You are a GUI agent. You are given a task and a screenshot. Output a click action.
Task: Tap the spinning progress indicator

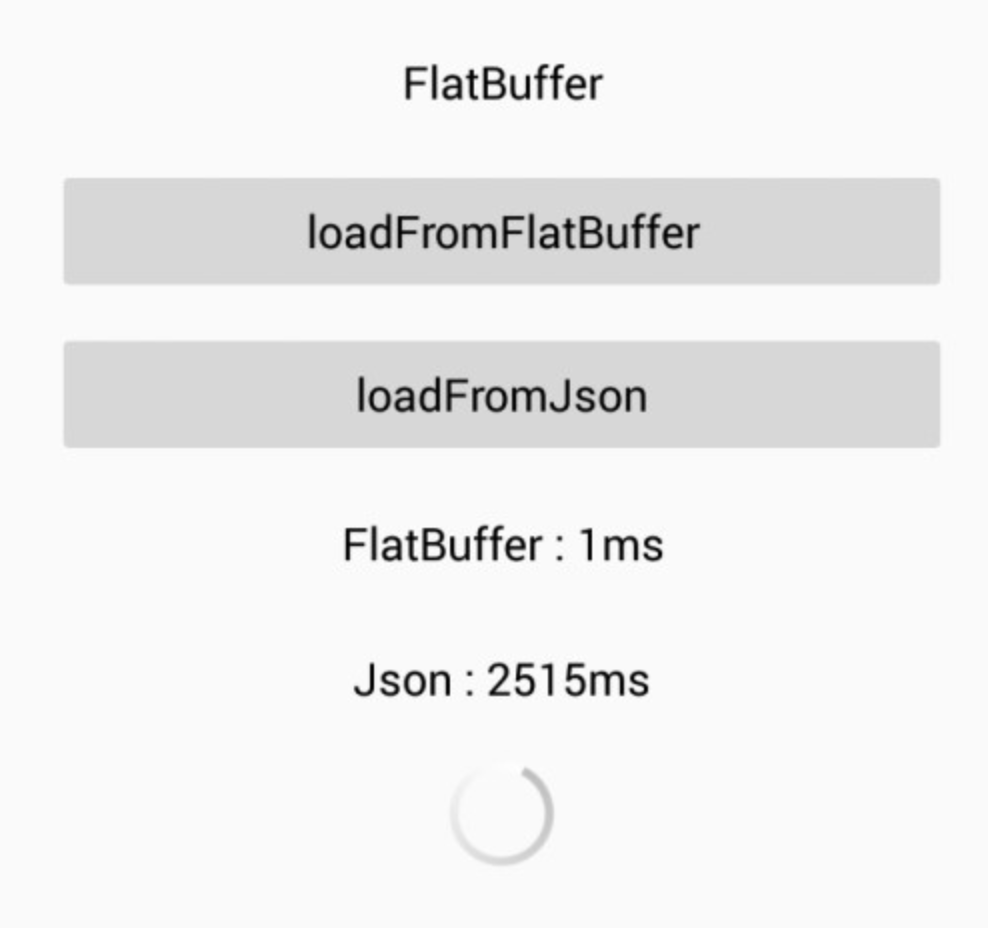point(502,814)
